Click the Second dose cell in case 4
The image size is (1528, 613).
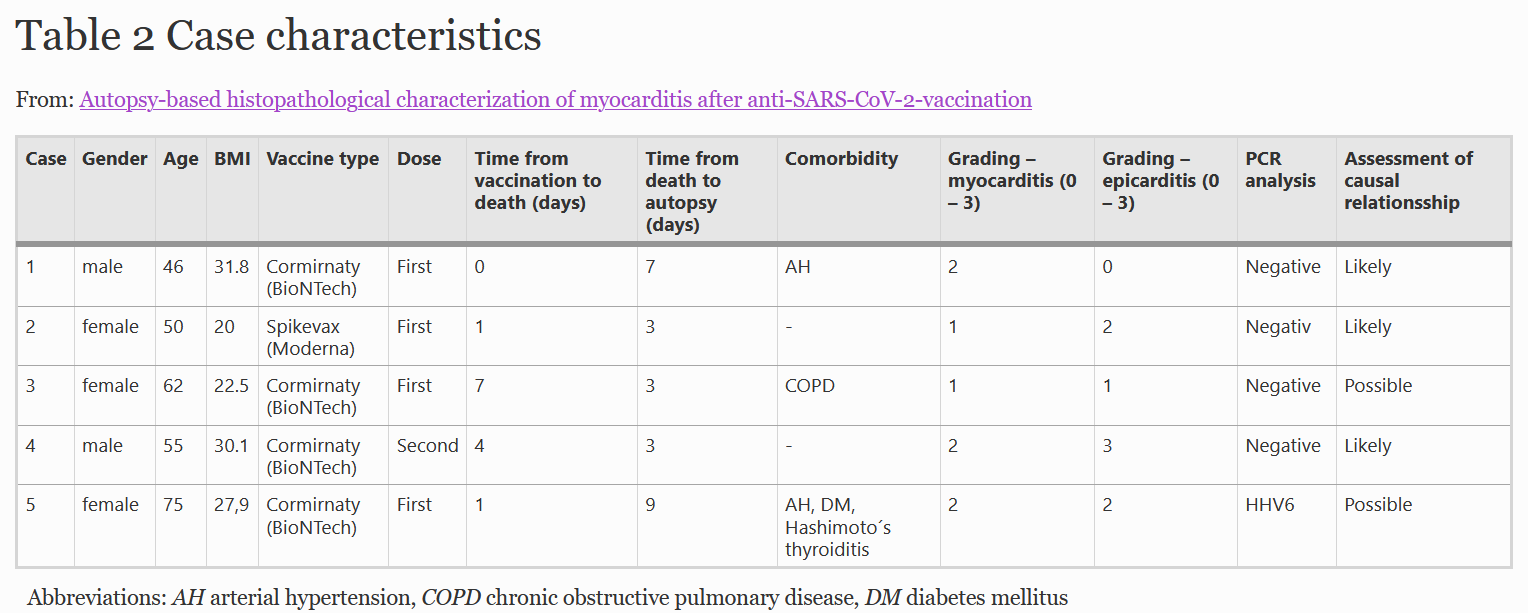coord(427,446)
